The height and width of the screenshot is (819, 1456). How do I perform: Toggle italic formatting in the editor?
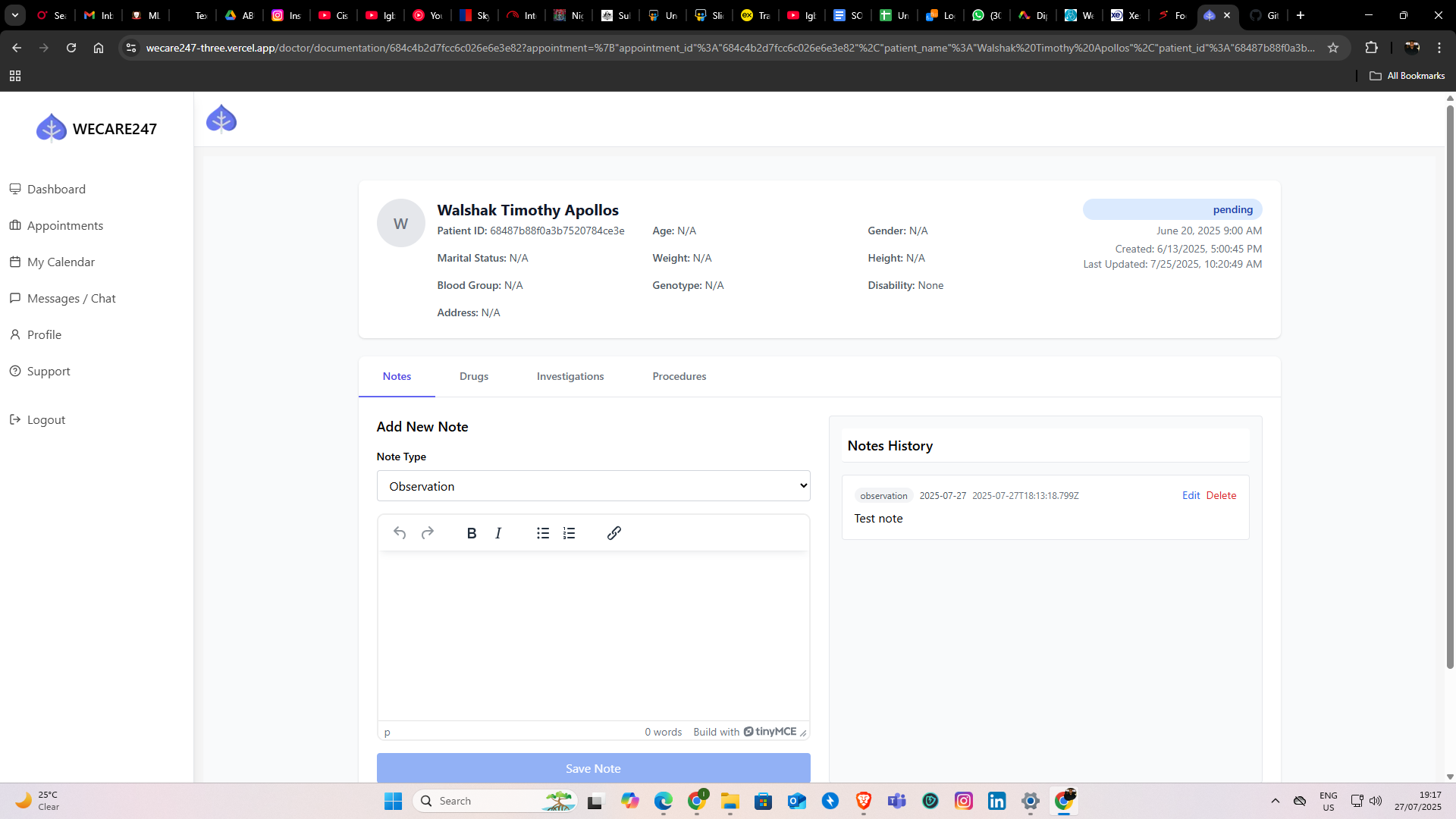(498, 533)
